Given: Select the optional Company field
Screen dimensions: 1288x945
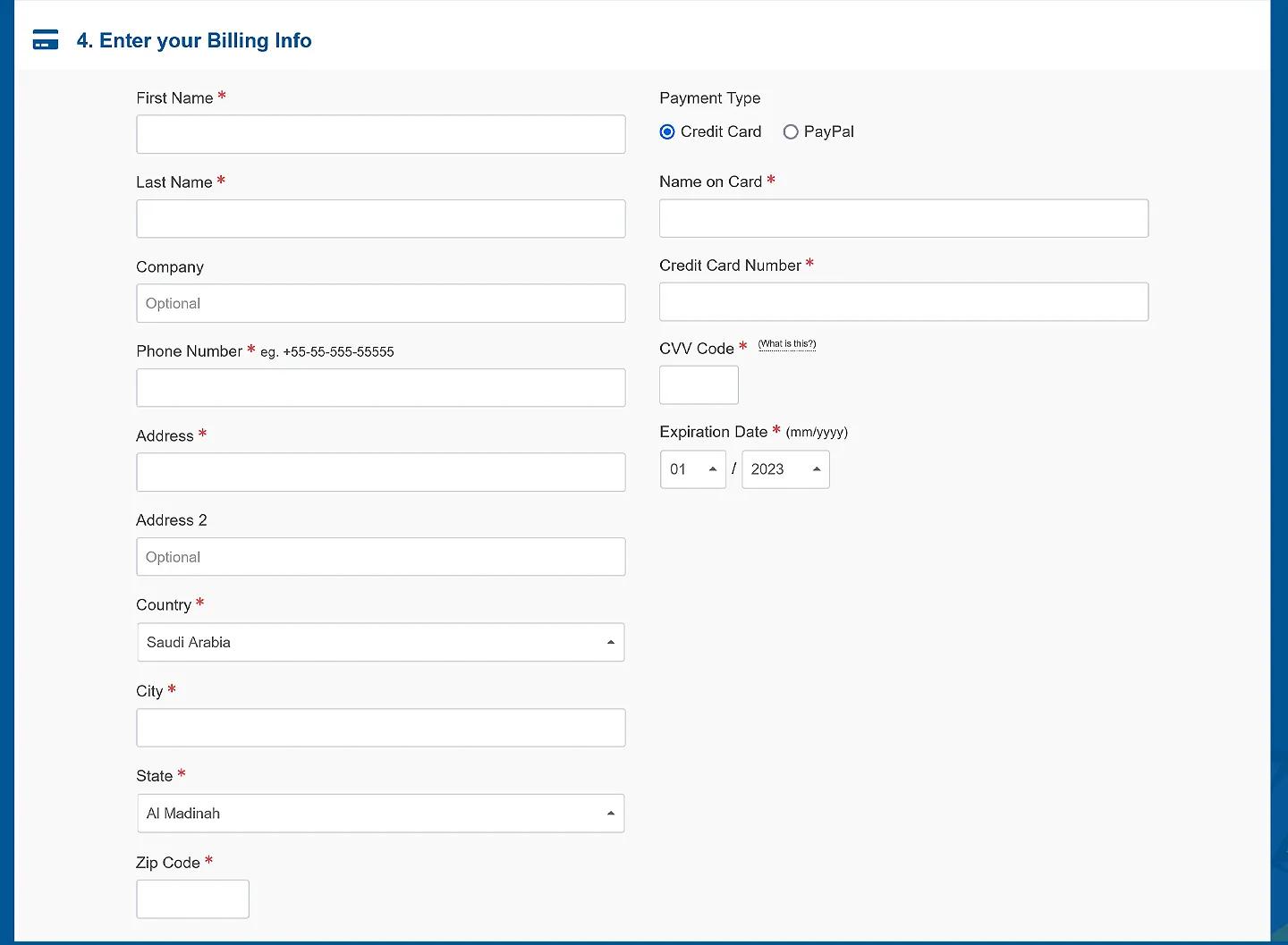Looking at the screenshot, I should (x=380, y=304).
